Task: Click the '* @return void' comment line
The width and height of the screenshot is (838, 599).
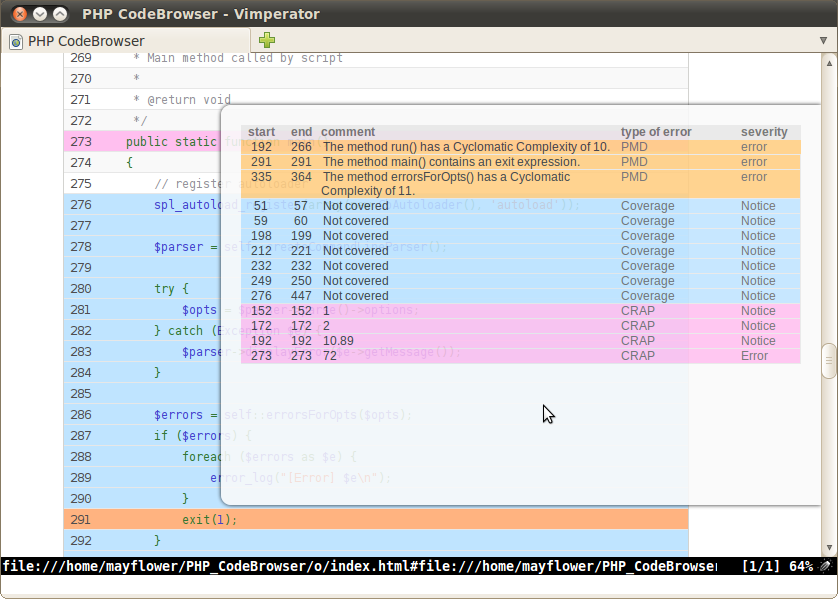Action: click(x=182, y=99)
